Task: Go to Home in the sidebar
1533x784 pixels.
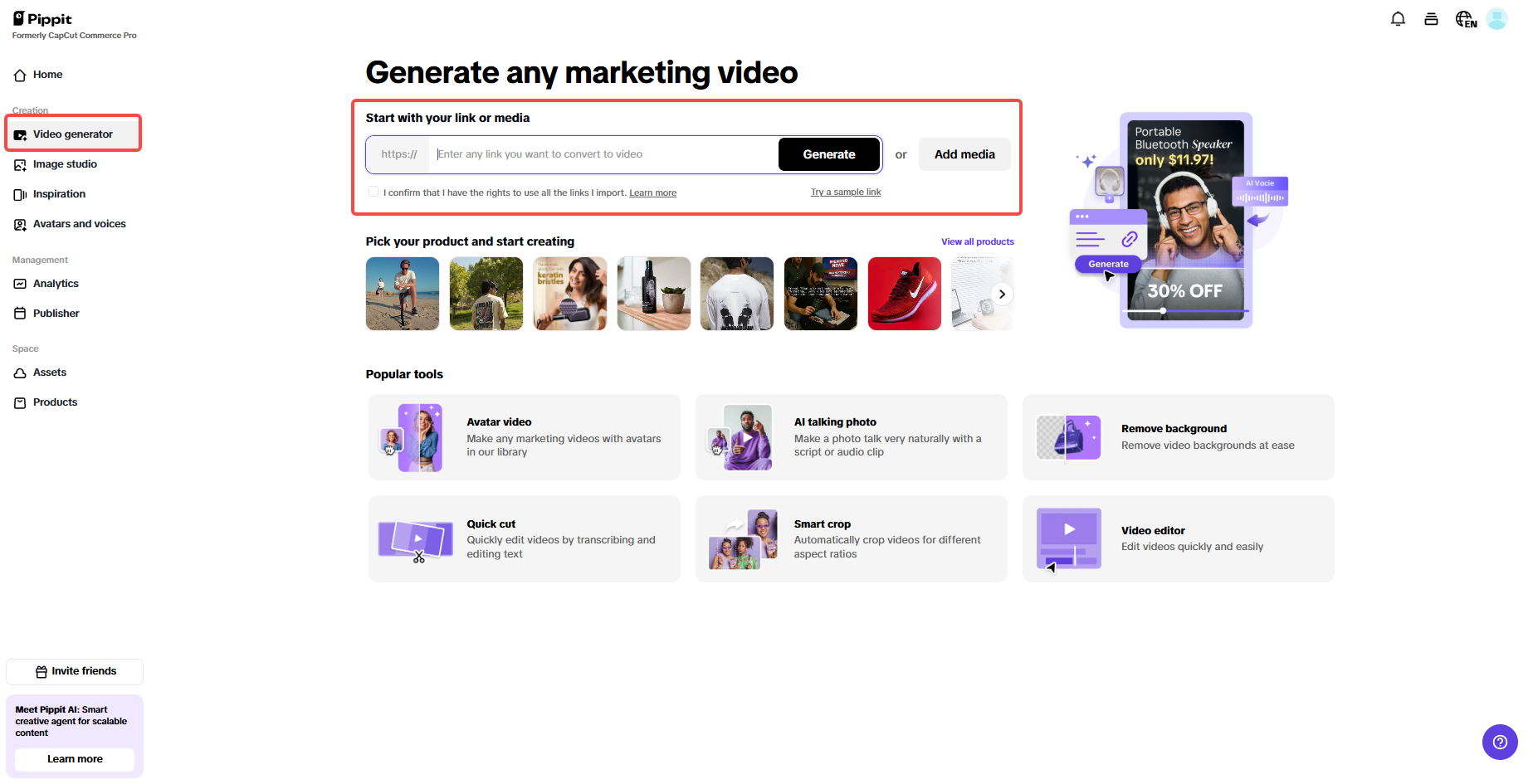Action: point(46,75)
